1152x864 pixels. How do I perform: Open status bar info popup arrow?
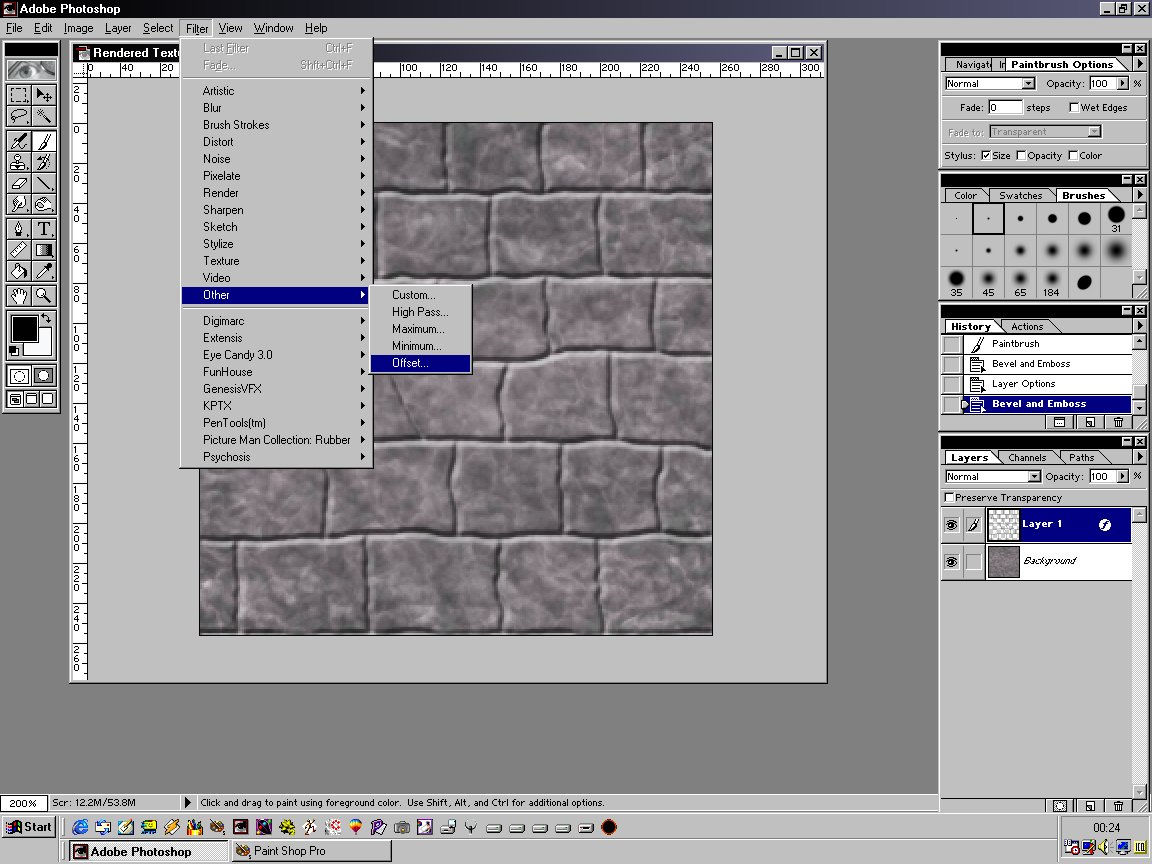click(x=187, y=803)
